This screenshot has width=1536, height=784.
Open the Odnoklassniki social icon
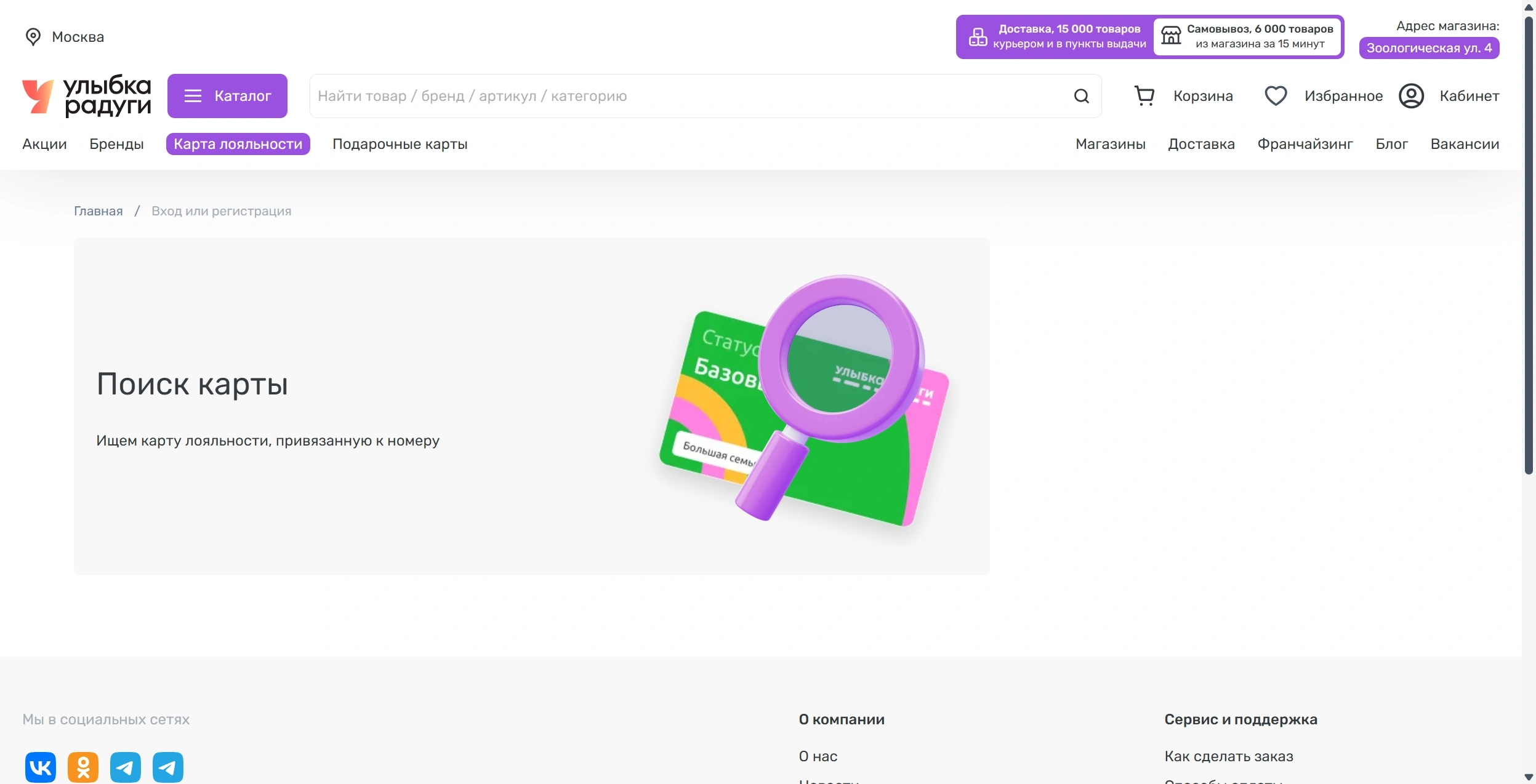(83, 767)
